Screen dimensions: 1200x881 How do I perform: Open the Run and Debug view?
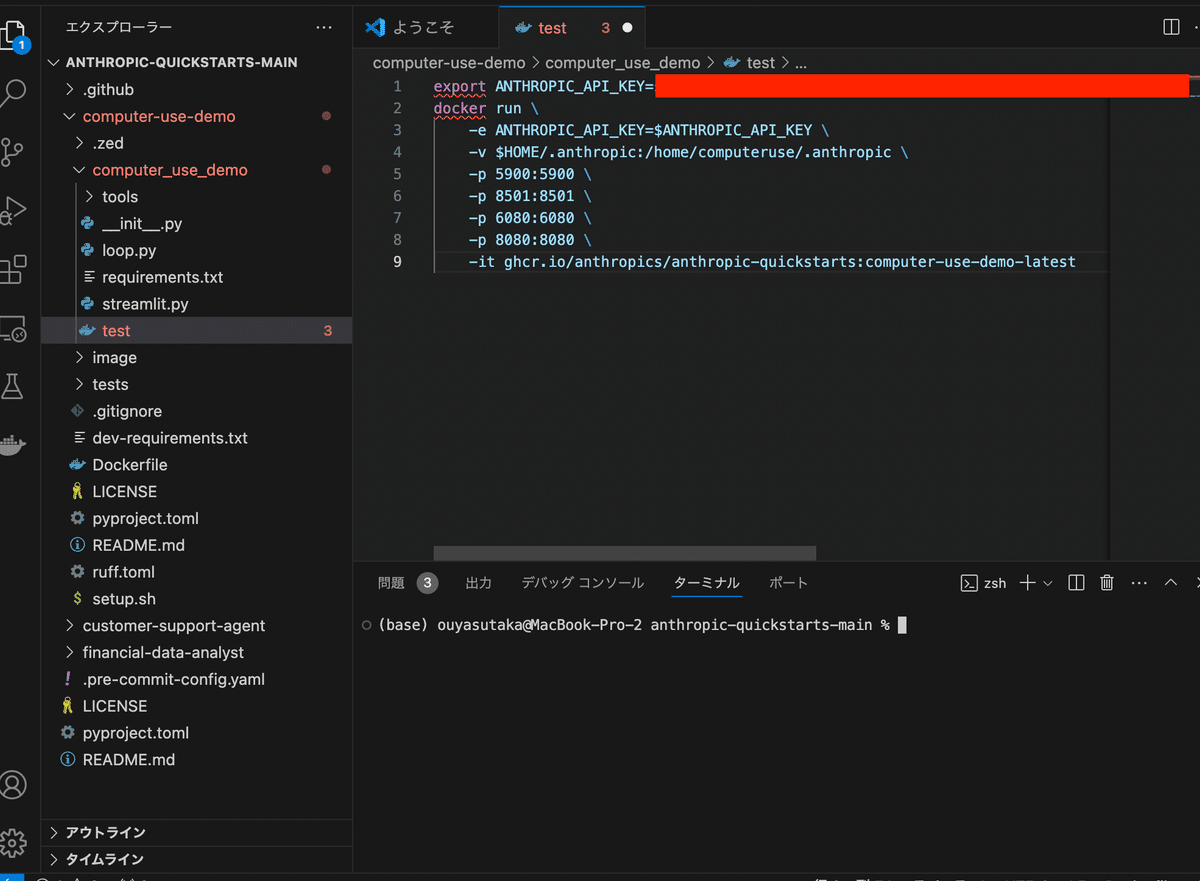coord(13,210)
